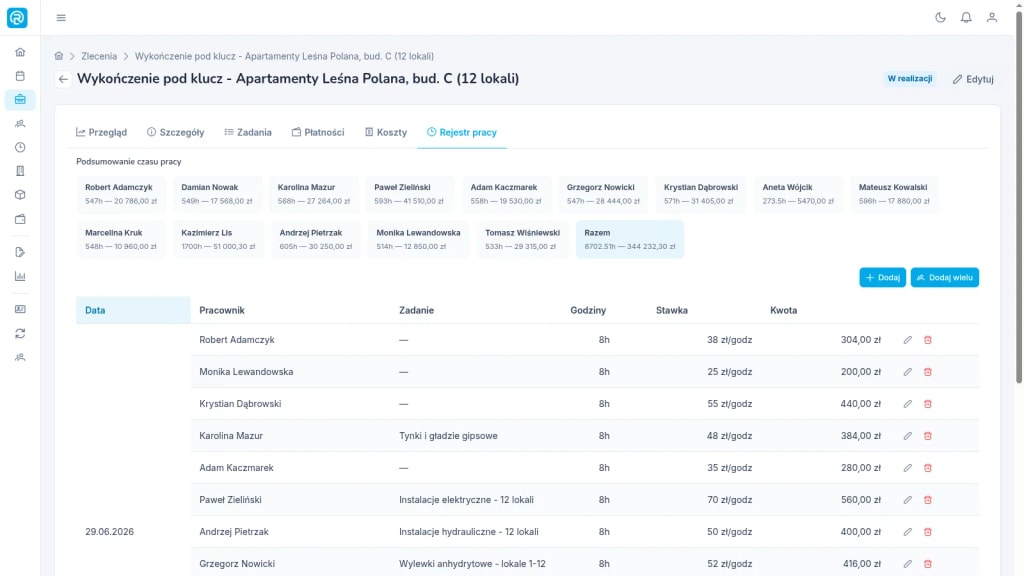This screenshot has height=576, width=1024.
Task: Click the back arrow beside job title
Action: pos(63,79)
